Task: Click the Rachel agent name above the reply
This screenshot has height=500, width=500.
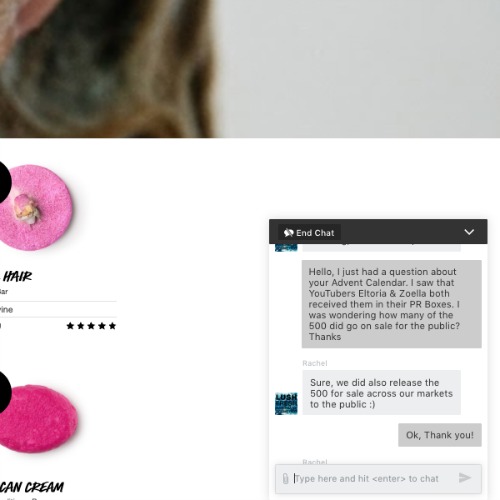Action: click(x=315, y=363)
